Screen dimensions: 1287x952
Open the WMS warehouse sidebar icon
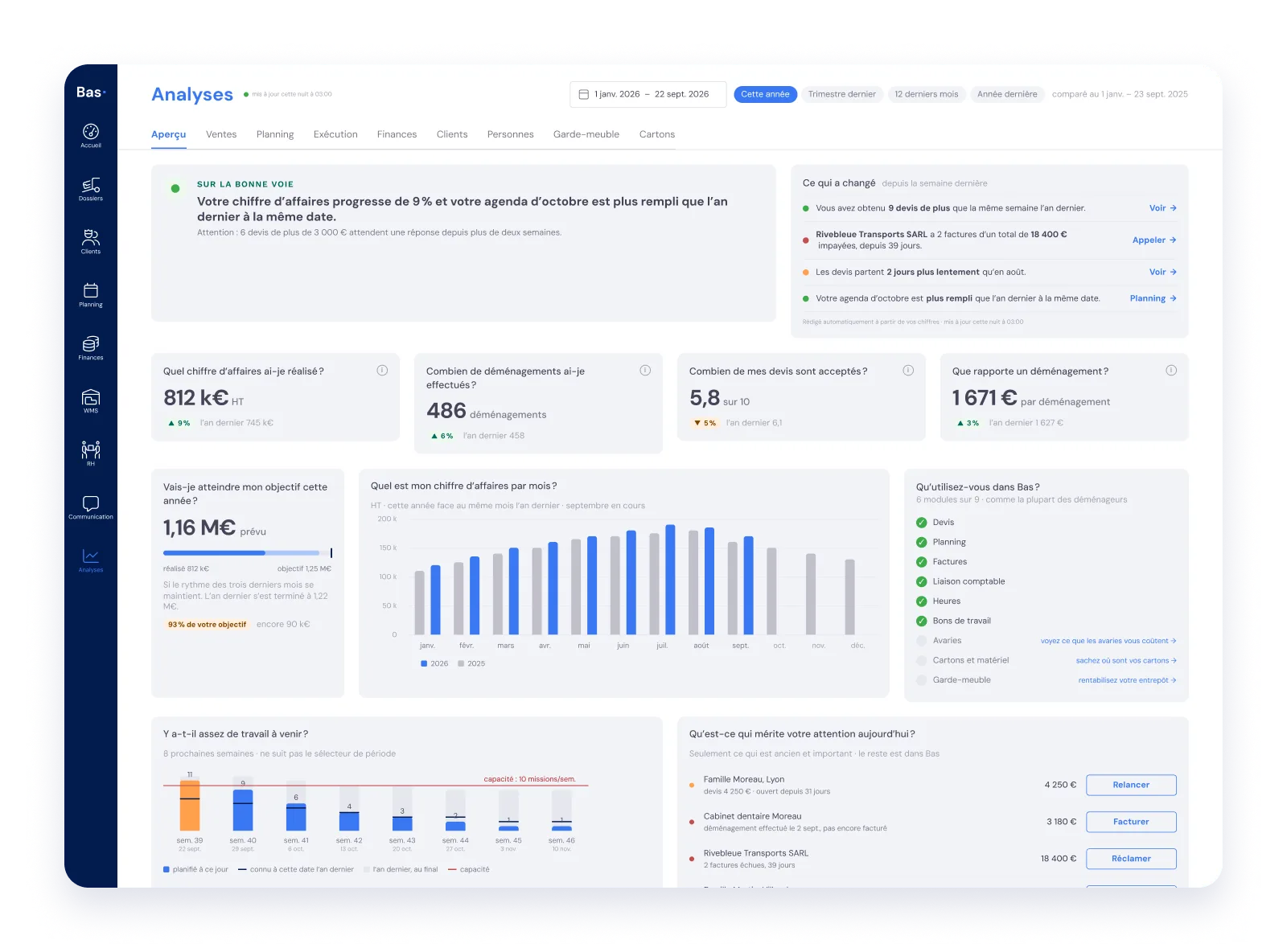(x=91, y=400)
